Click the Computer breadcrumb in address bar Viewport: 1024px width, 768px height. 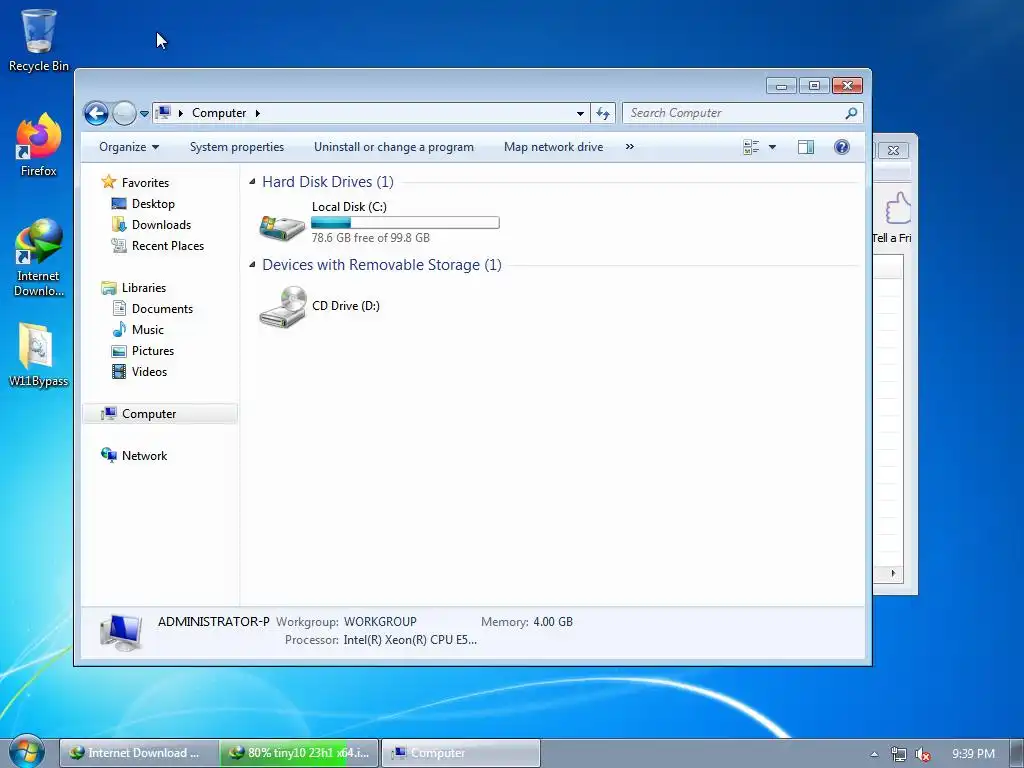pos(219,113)
